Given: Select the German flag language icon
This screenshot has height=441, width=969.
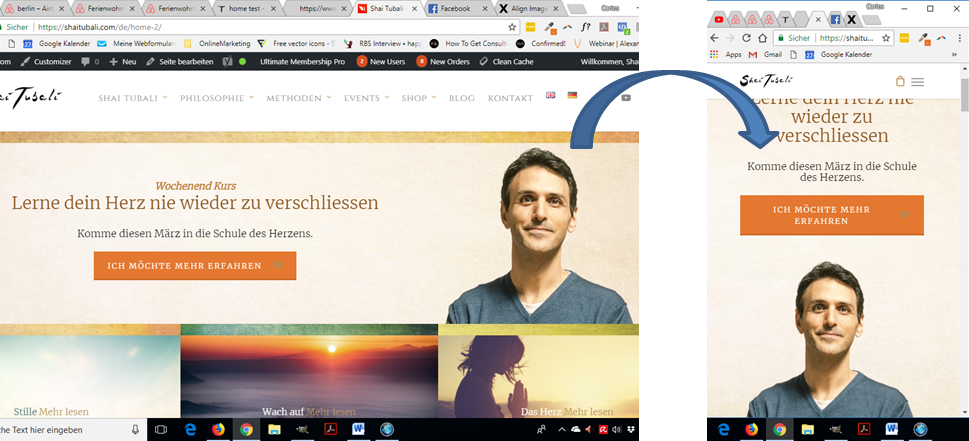Looking at the screenshot, I should click(x=572, y=96).
